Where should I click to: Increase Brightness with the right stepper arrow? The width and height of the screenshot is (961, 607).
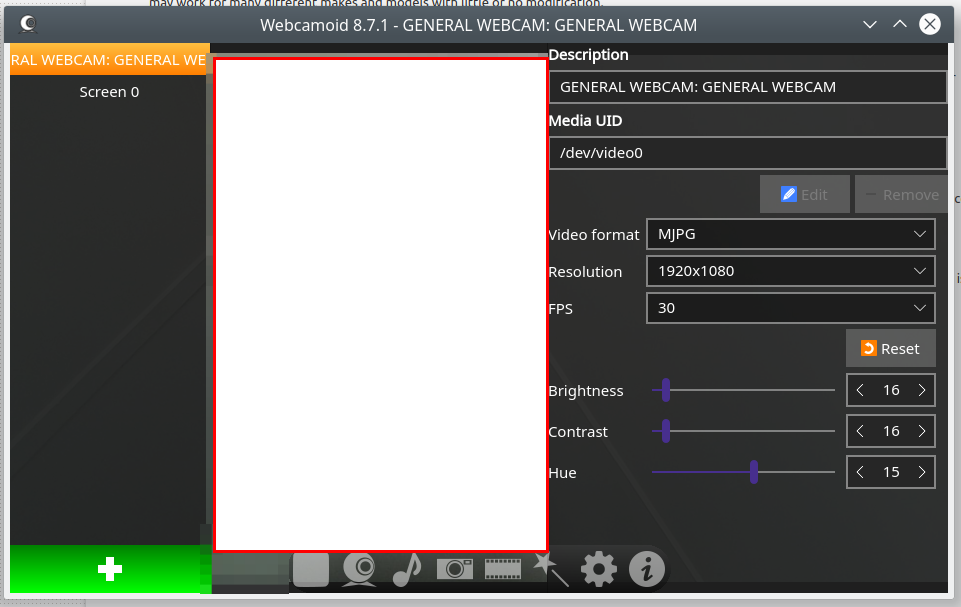coord(920,390)
